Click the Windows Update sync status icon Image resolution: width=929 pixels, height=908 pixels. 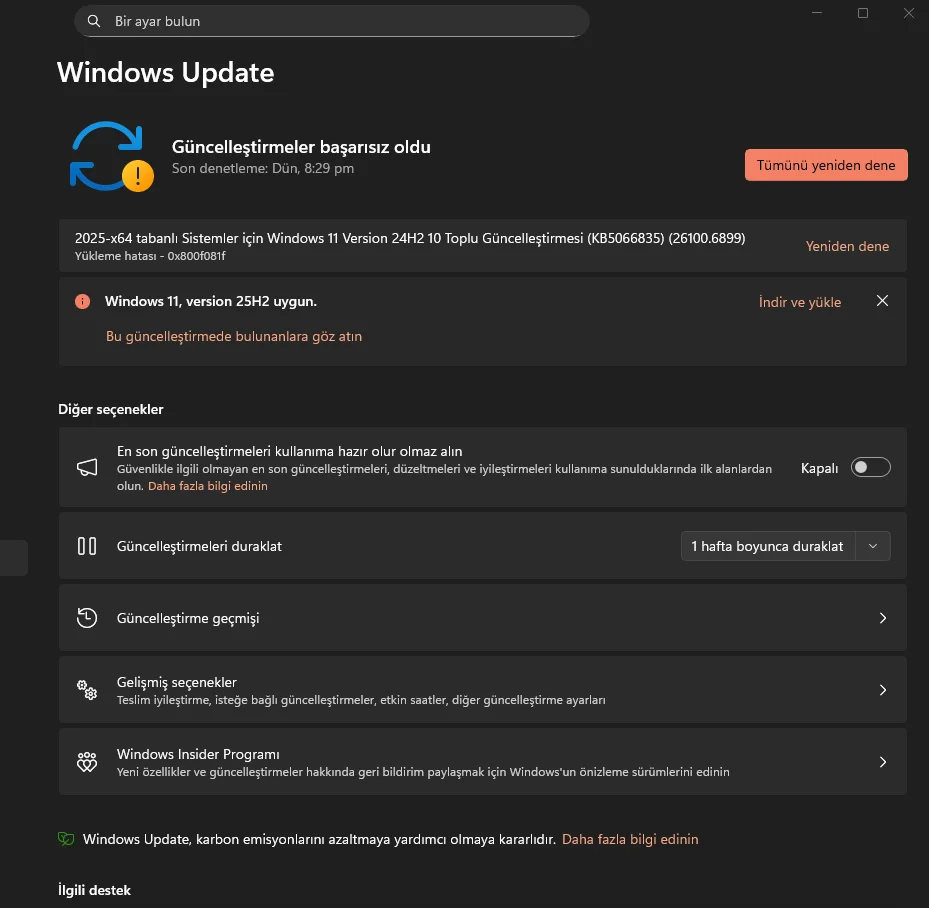tap(109, 156)
